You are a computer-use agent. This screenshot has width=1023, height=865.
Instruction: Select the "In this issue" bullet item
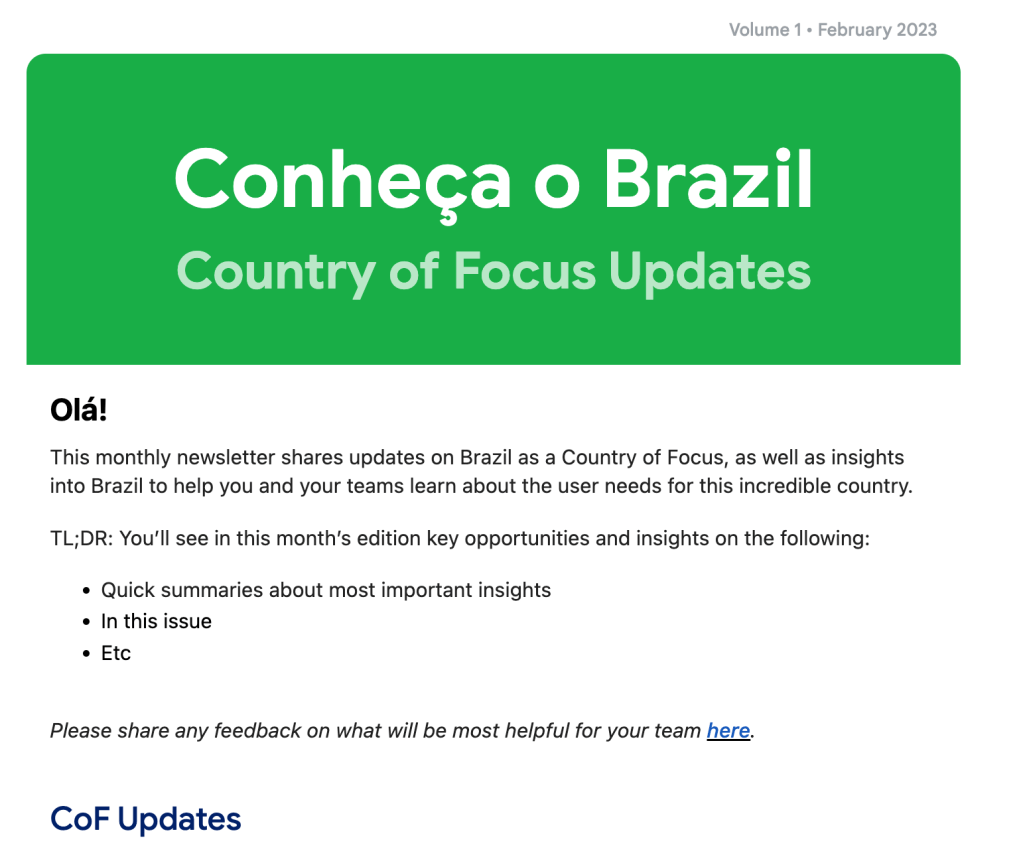tap(156, 621)
